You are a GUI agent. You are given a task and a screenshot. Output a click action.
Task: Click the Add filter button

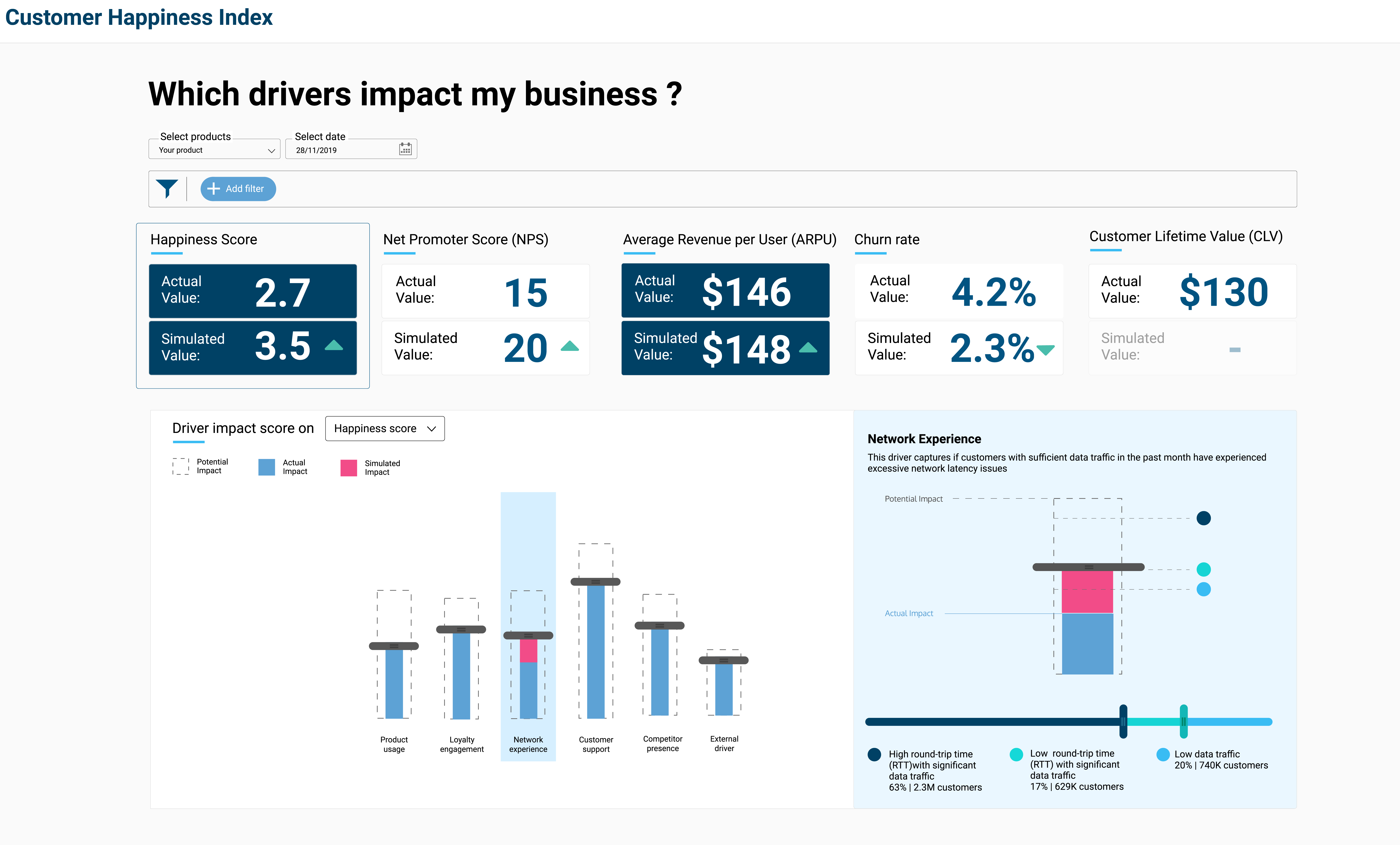click(x=238, y=189)
